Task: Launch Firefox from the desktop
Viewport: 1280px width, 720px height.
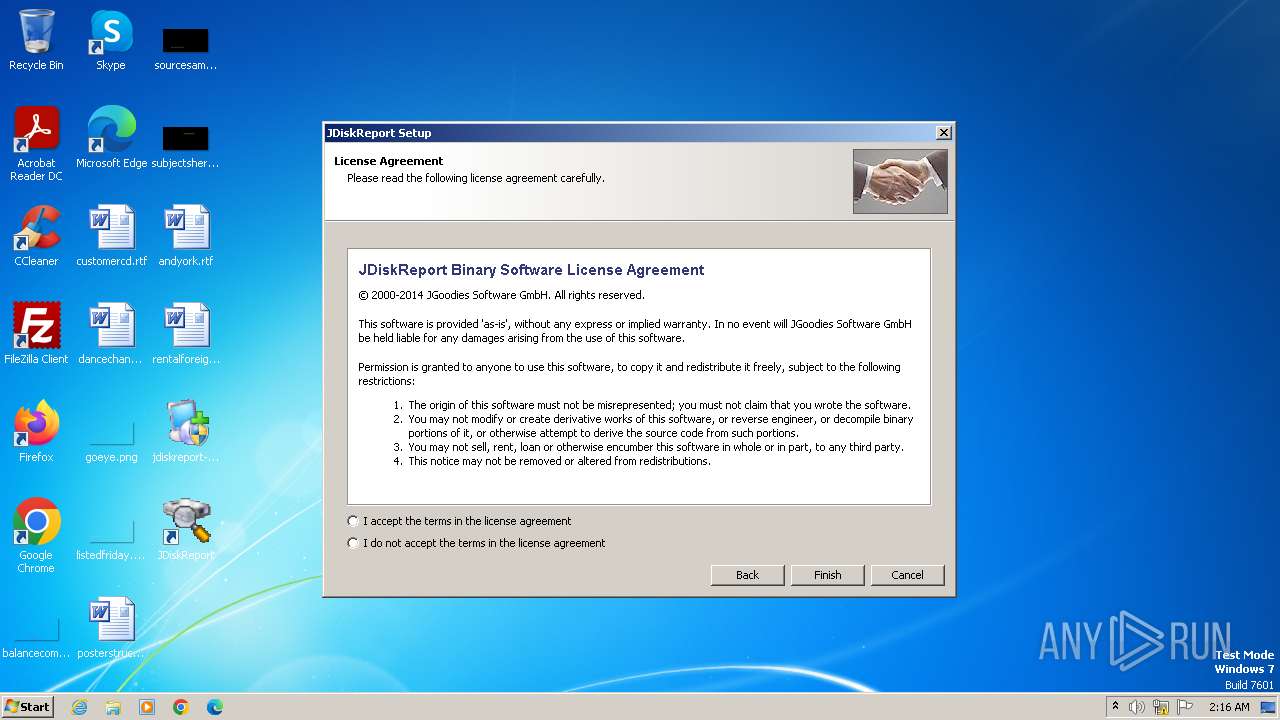Action: 37,432
